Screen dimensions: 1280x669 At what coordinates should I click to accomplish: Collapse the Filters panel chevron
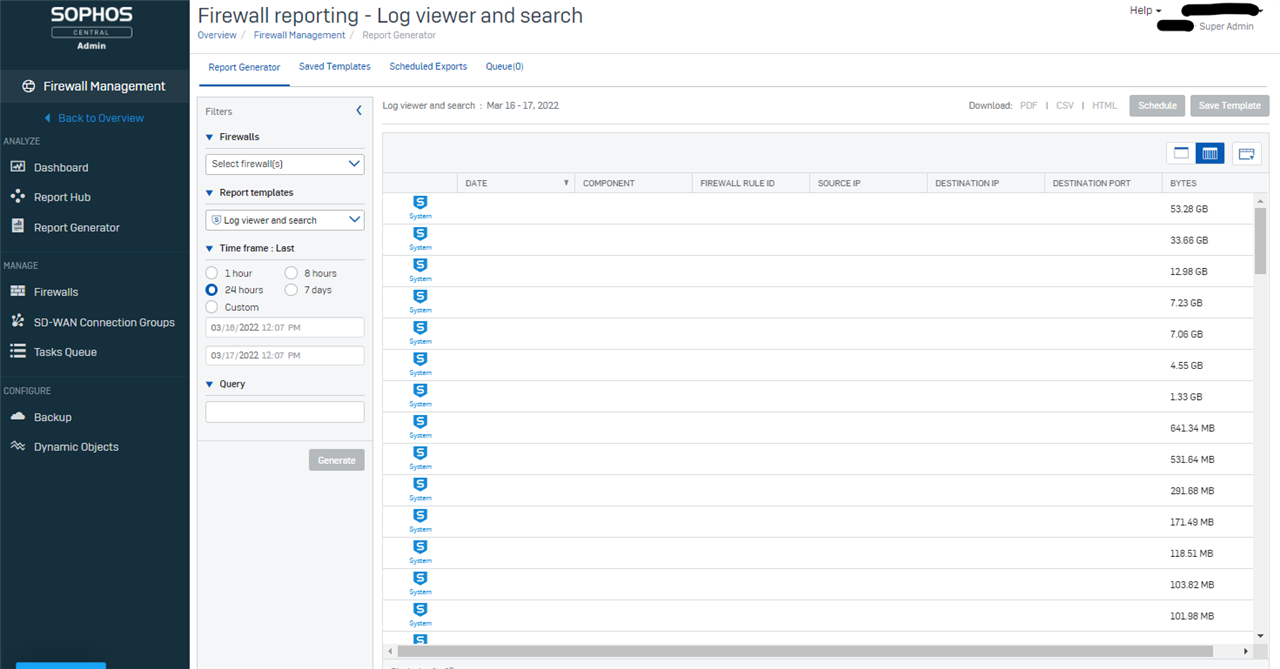359,111
